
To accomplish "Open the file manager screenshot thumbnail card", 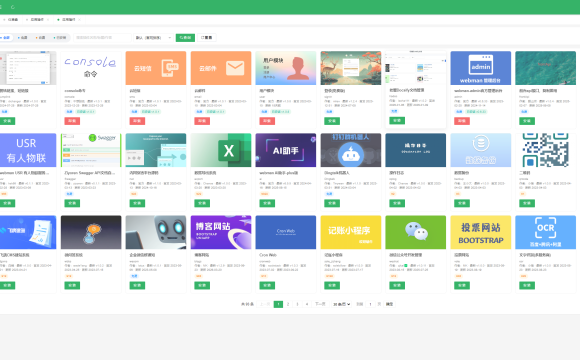I will 415,68.
